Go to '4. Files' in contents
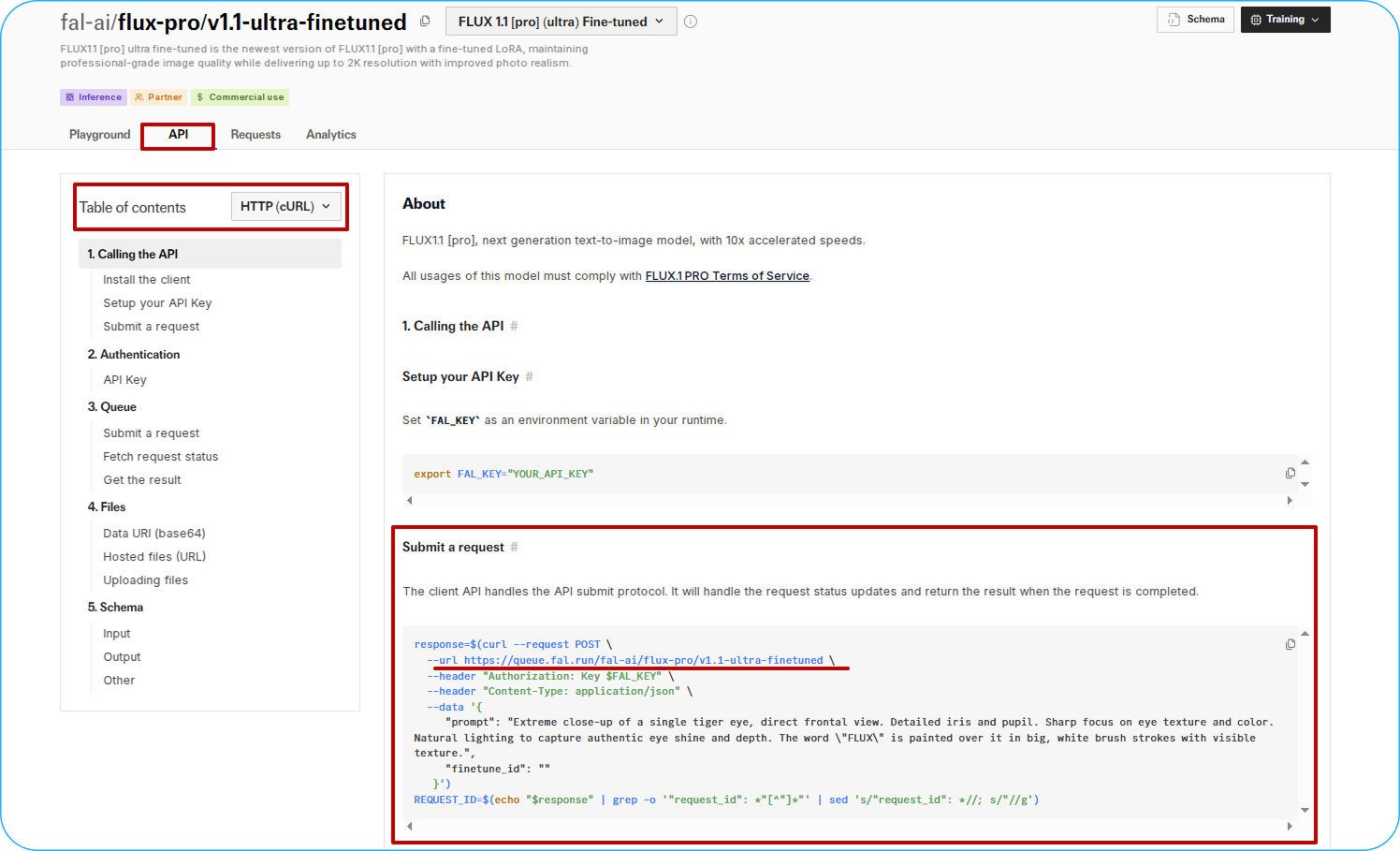Screen dimensions: 1400x851 coord(107,507)
